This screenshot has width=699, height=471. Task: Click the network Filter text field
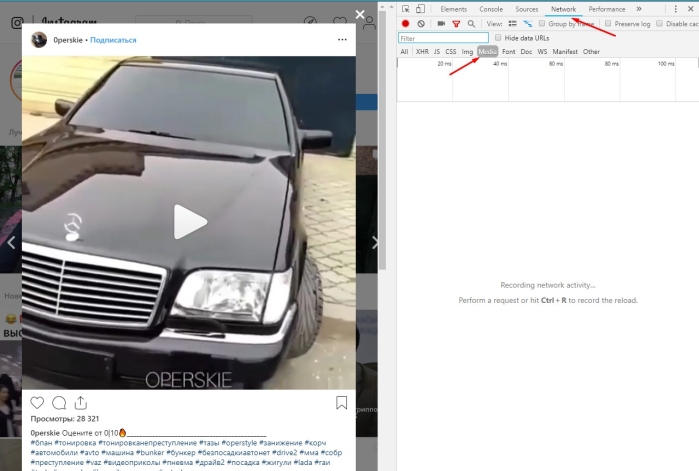click(444, 38)
